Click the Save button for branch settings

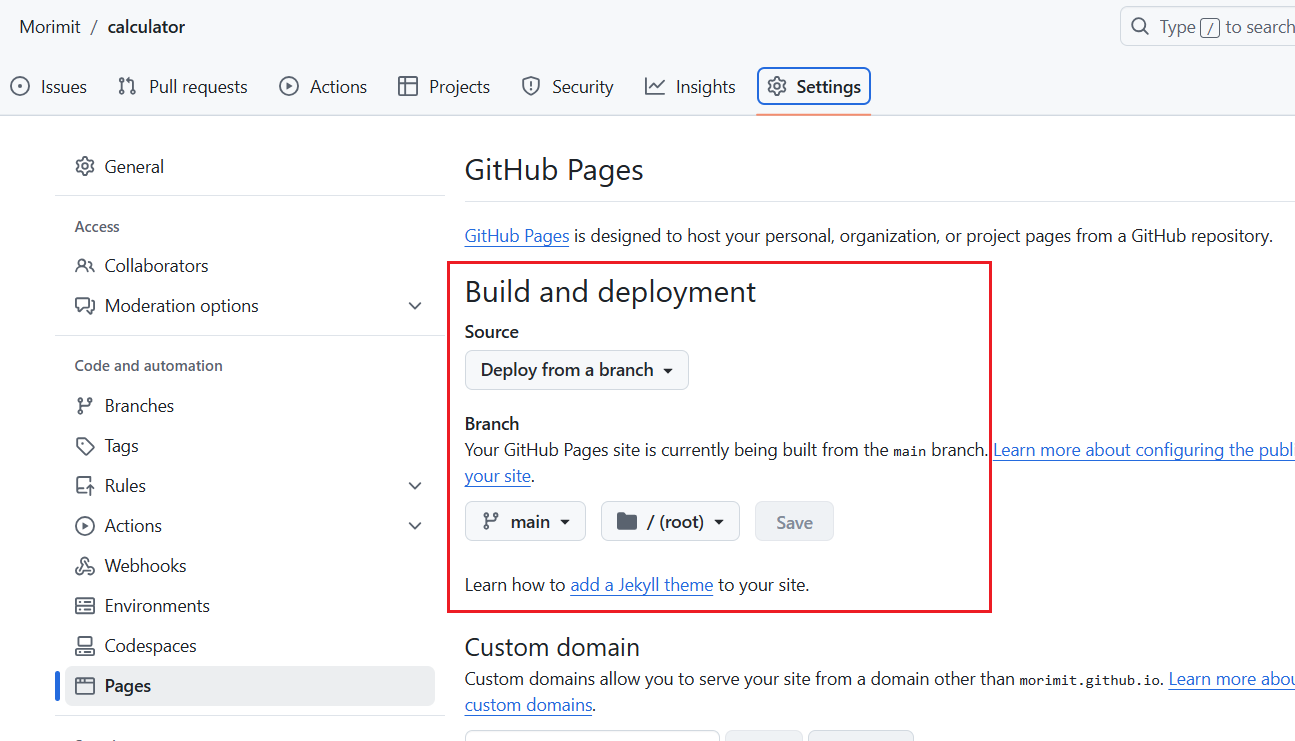pos(794,521)
